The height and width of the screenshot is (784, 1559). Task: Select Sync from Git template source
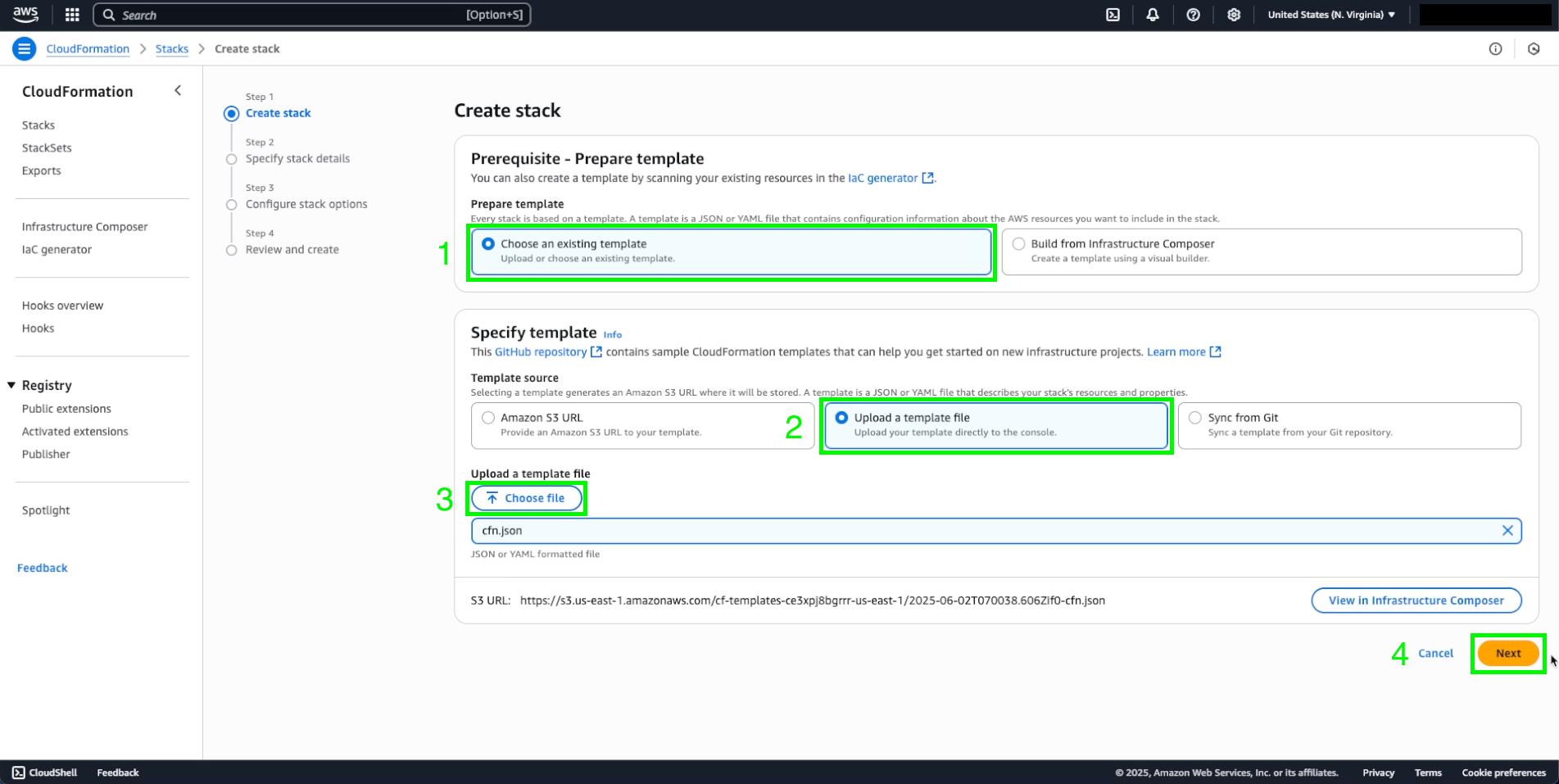pyautogui.click(x=1349, y=425)
